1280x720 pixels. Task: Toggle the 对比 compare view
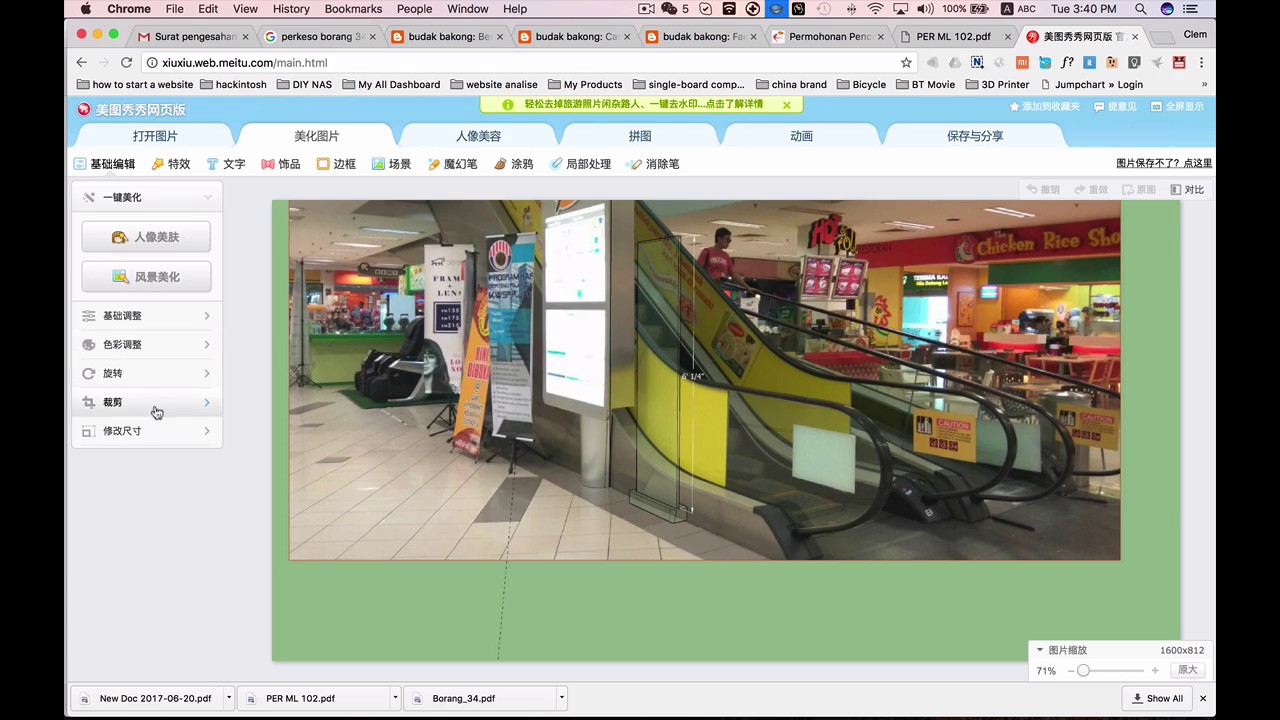pyautogui.click(x=1187, y=190)
